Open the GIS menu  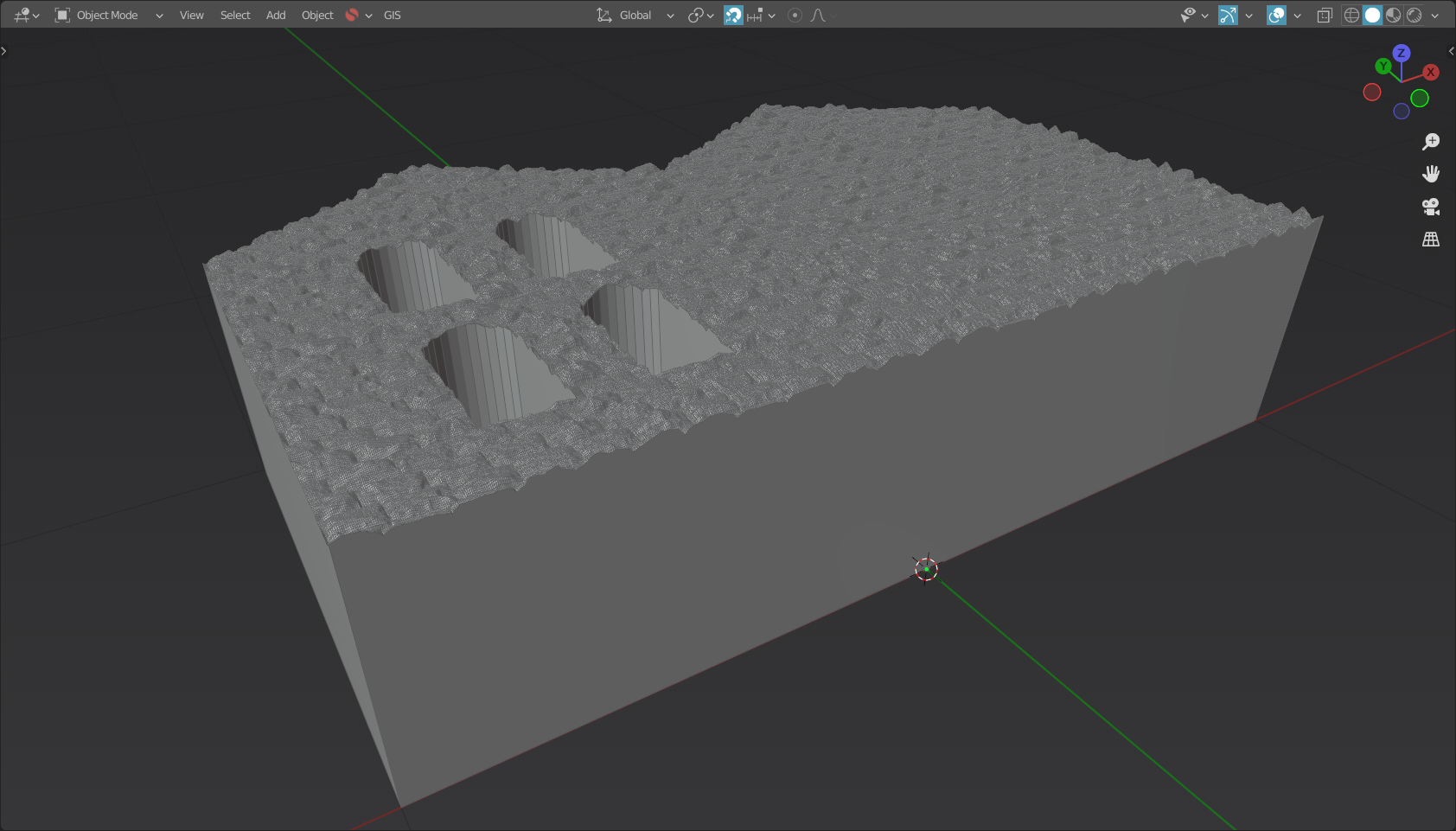392,15
